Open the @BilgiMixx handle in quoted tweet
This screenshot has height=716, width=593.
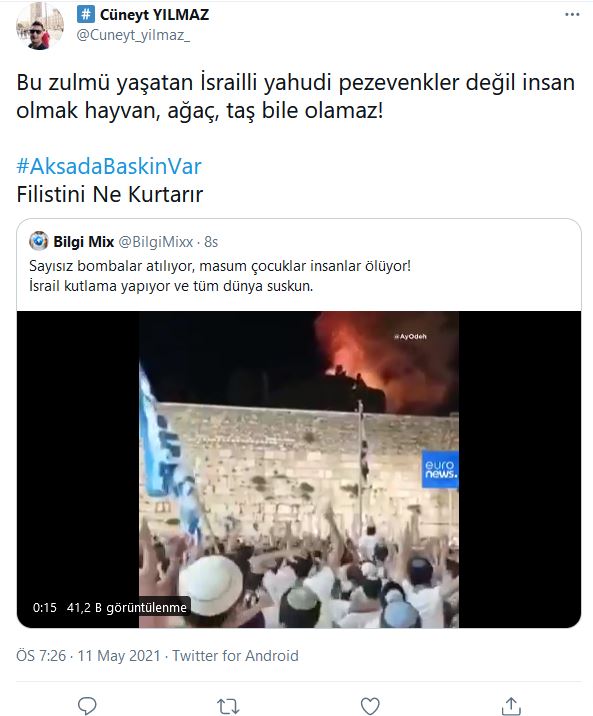point(156,242)
